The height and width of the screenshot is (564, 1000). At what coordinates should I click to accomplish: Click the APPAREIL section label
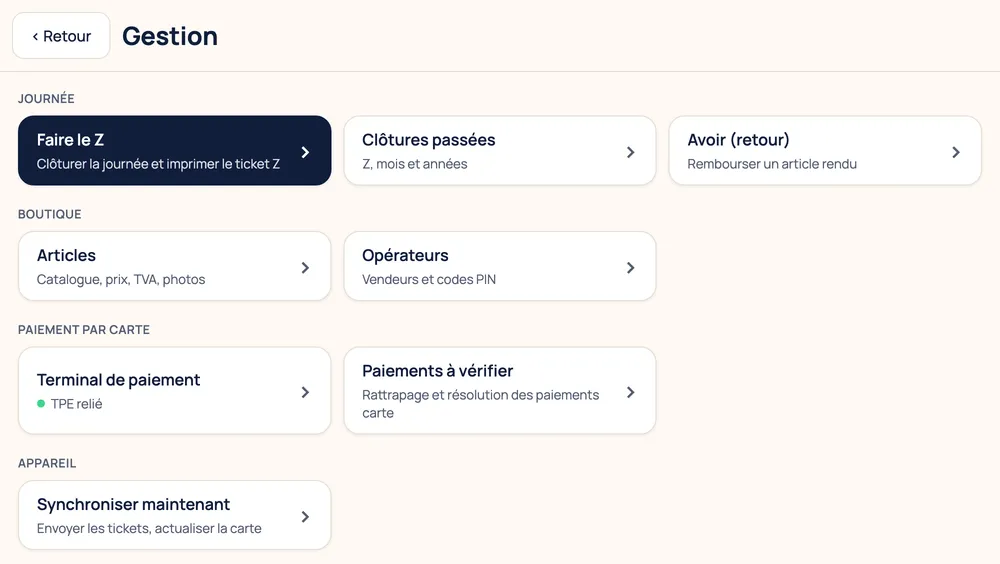(x=47, y=463)
